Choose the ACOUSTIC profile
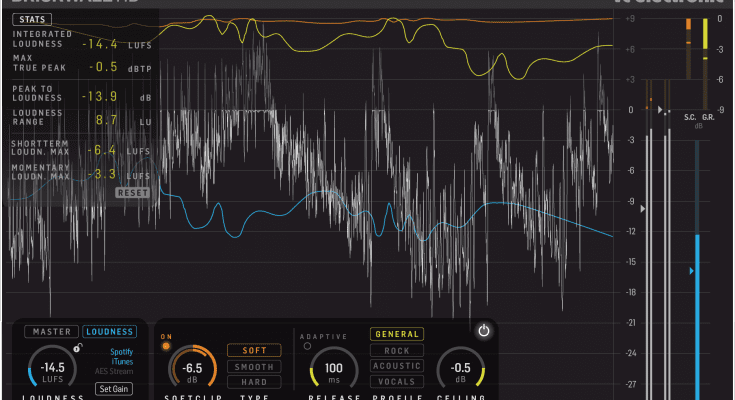The image size is (735, 400). pos(396,366)
